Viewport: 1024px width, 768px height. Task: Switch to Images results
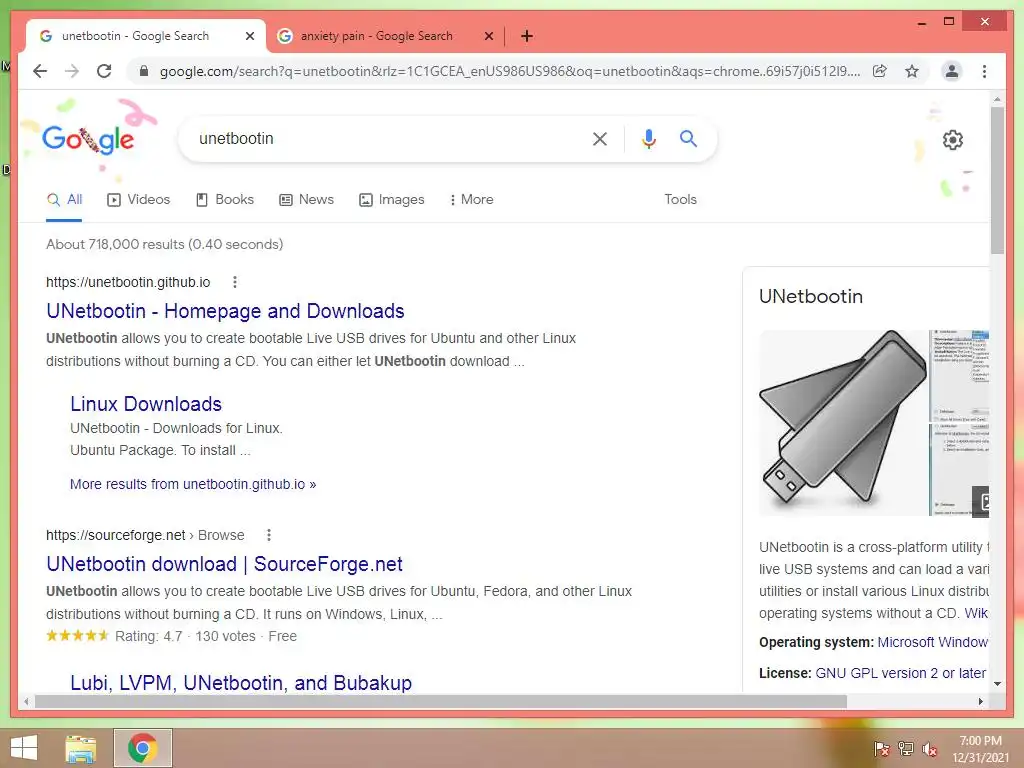[x=392, y=199]
